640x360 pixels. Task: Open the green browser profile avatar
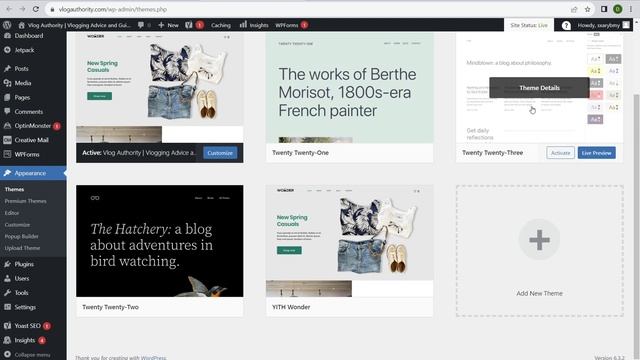[x=618, y=9]
